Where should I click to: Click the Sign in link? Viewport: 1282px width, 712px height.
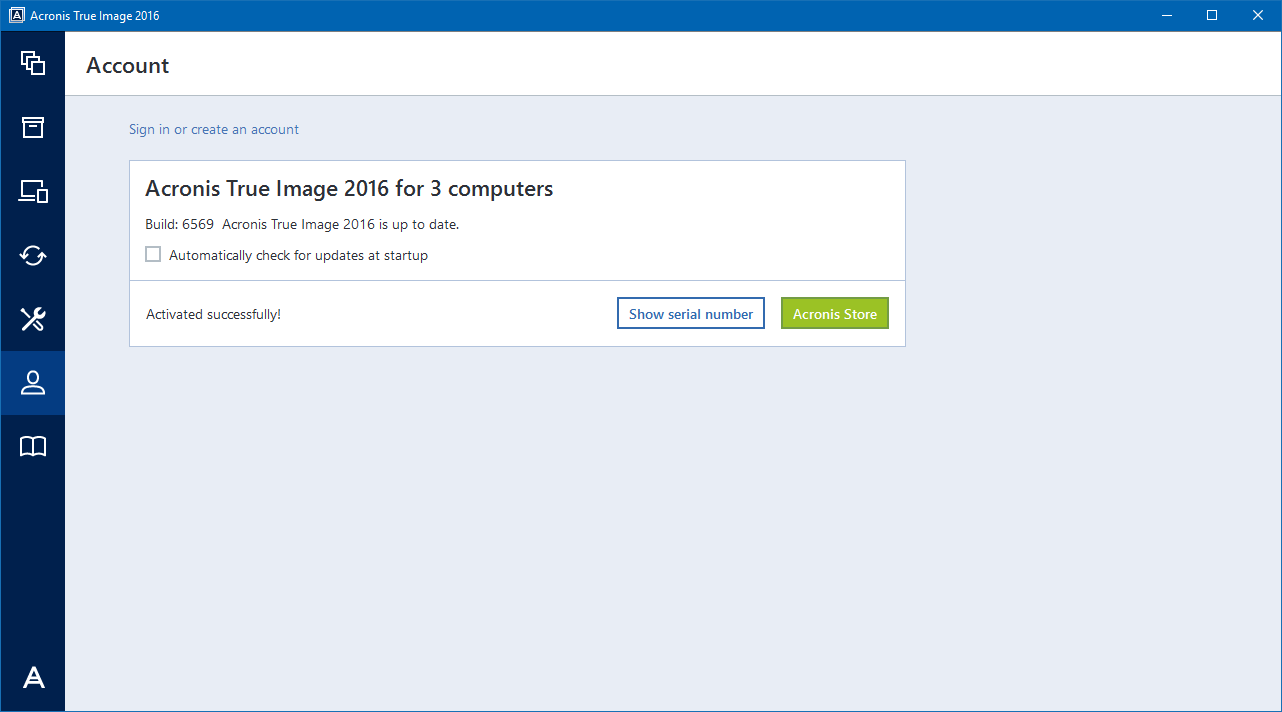149,129
